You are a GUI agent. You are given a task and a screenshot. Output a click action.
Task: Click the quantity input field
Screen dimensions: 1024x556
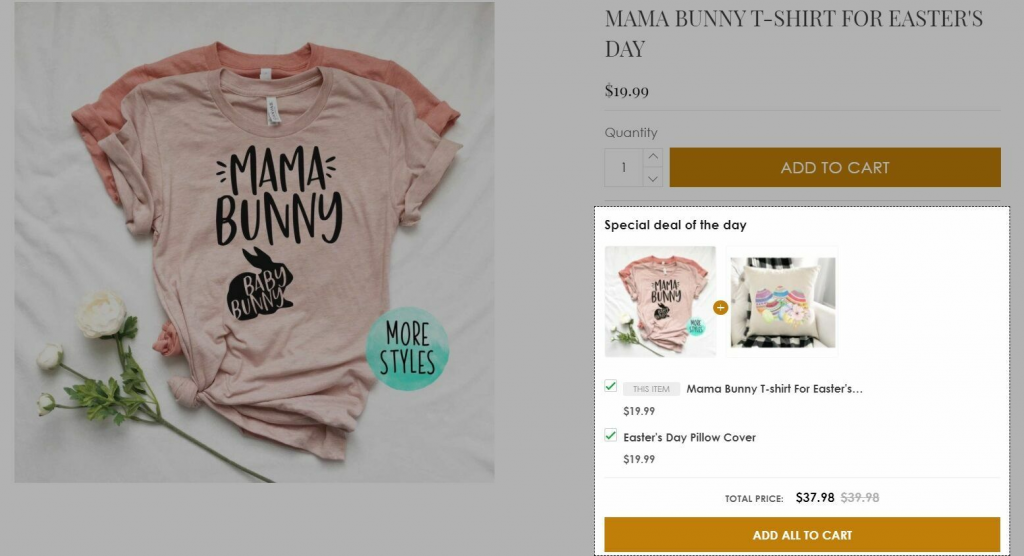pos(624,168)
